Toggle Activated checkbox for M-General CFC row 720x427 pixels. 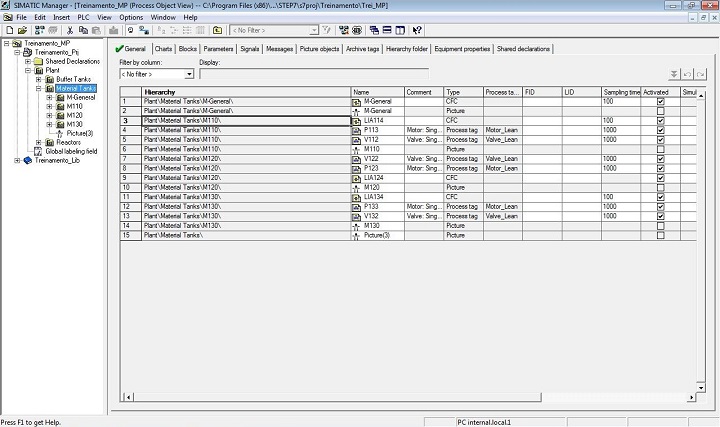coord(660,101)
